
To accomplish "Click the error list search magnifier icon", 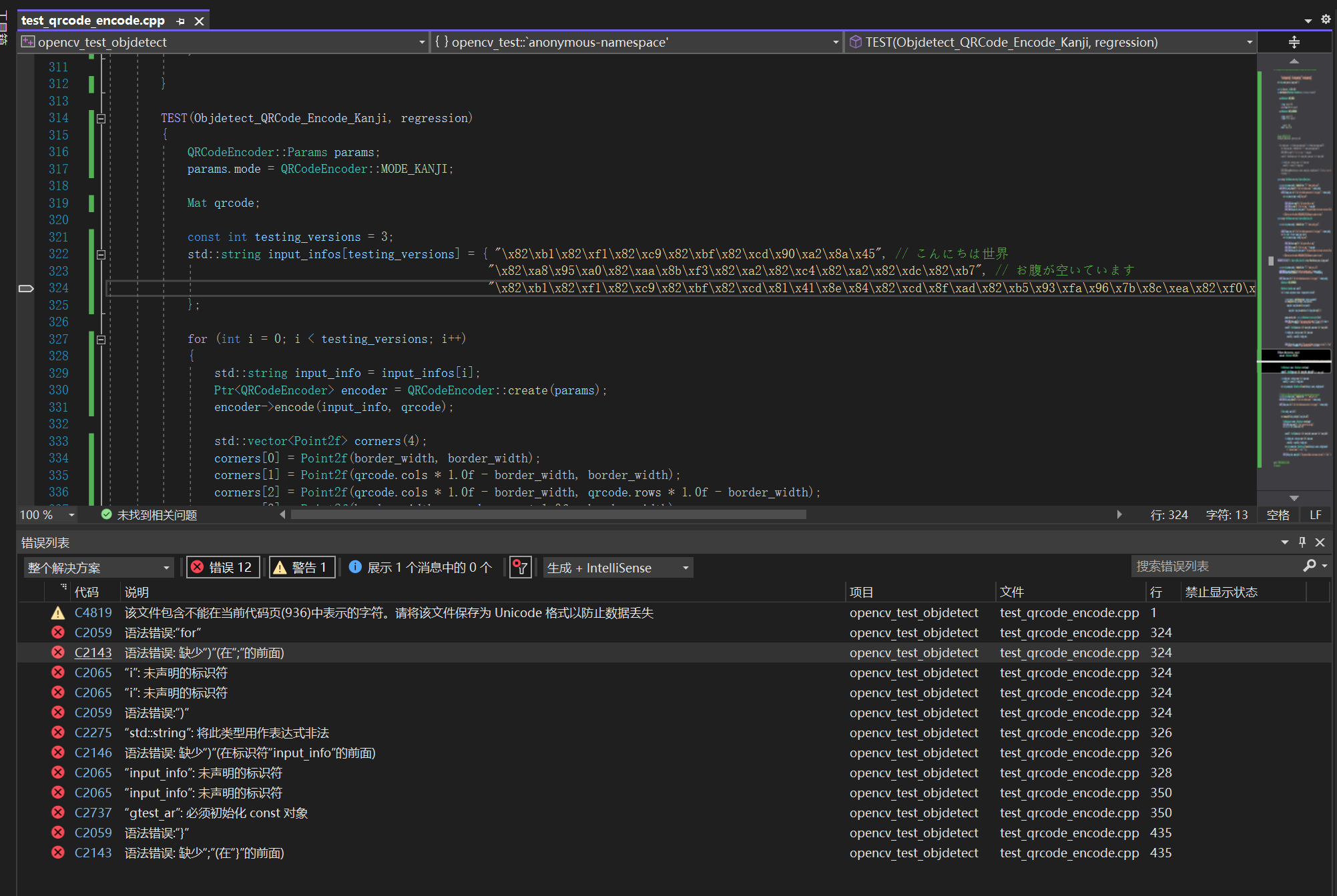I will click(1309, 566).
